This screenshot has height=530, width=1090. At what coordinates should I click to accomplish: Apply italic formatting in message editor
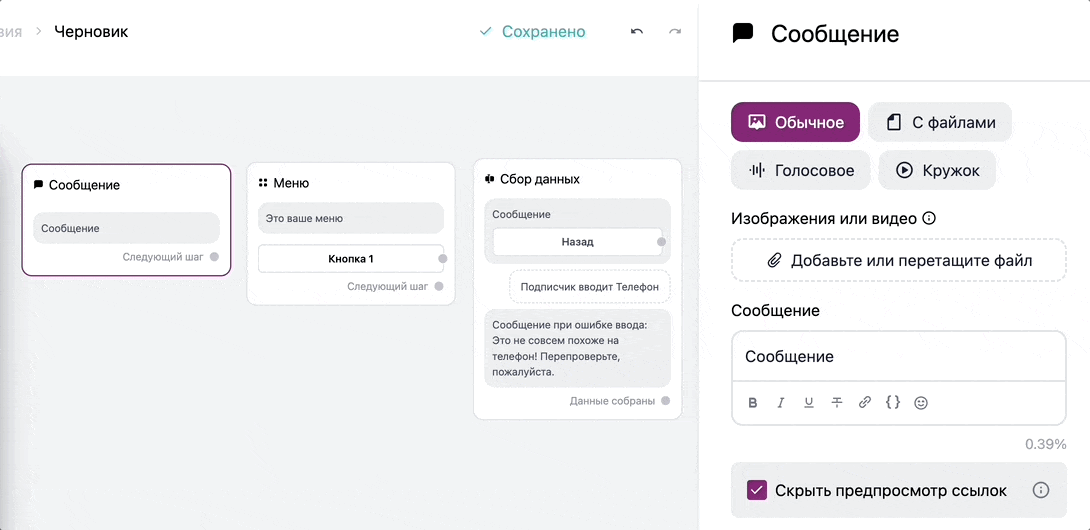(x=781, y=402)
